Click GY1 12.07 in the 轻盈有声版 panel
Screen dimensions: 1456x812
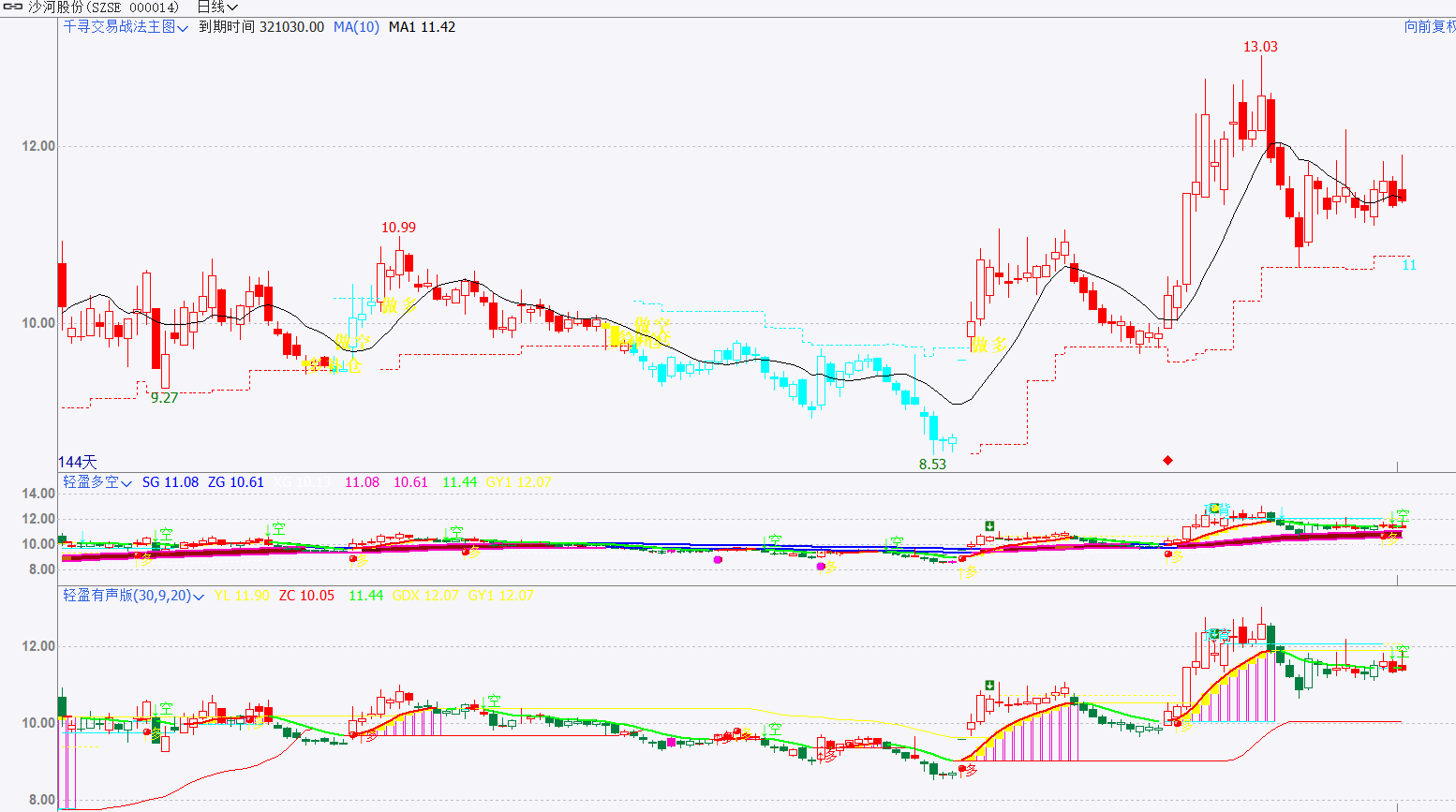coord(501,596)
